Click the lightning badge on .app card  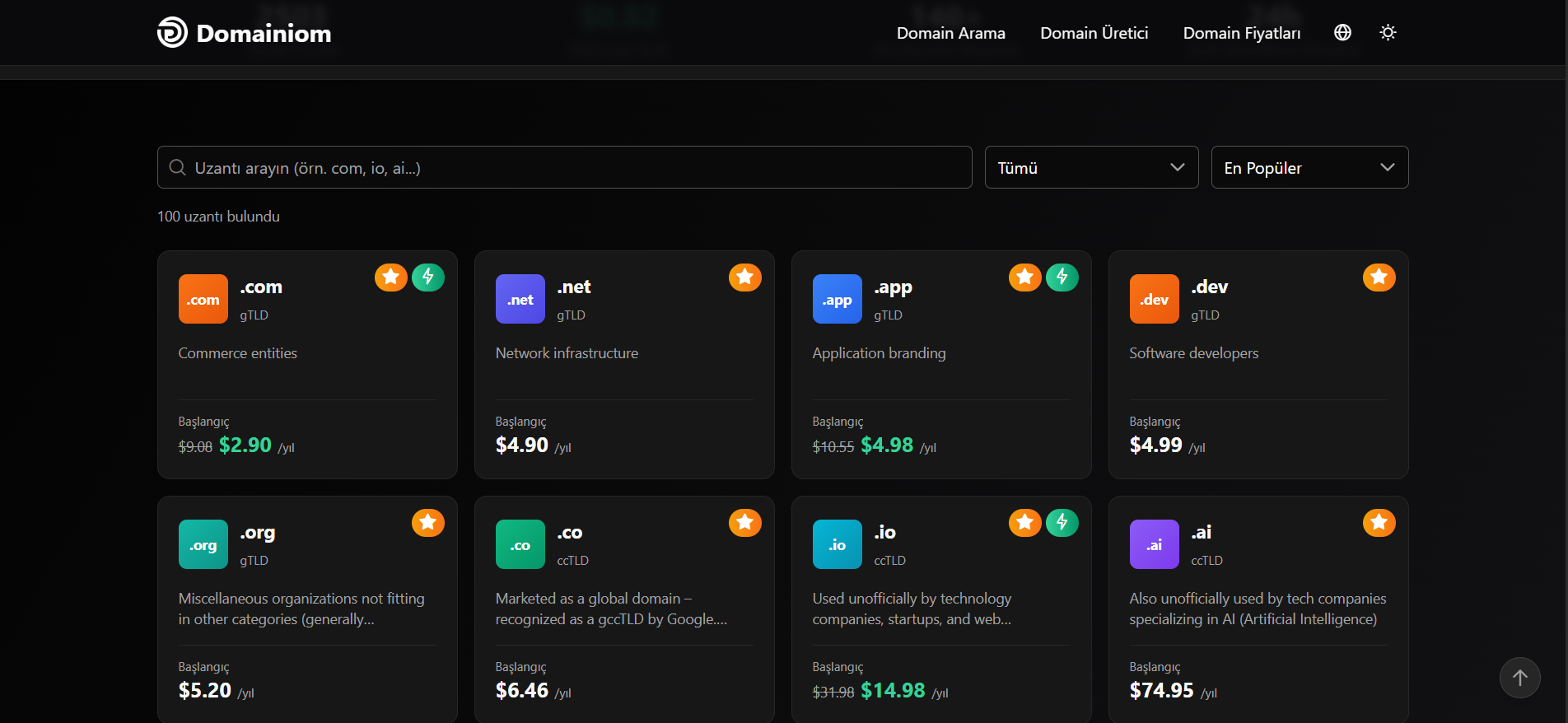point(1062,278)
